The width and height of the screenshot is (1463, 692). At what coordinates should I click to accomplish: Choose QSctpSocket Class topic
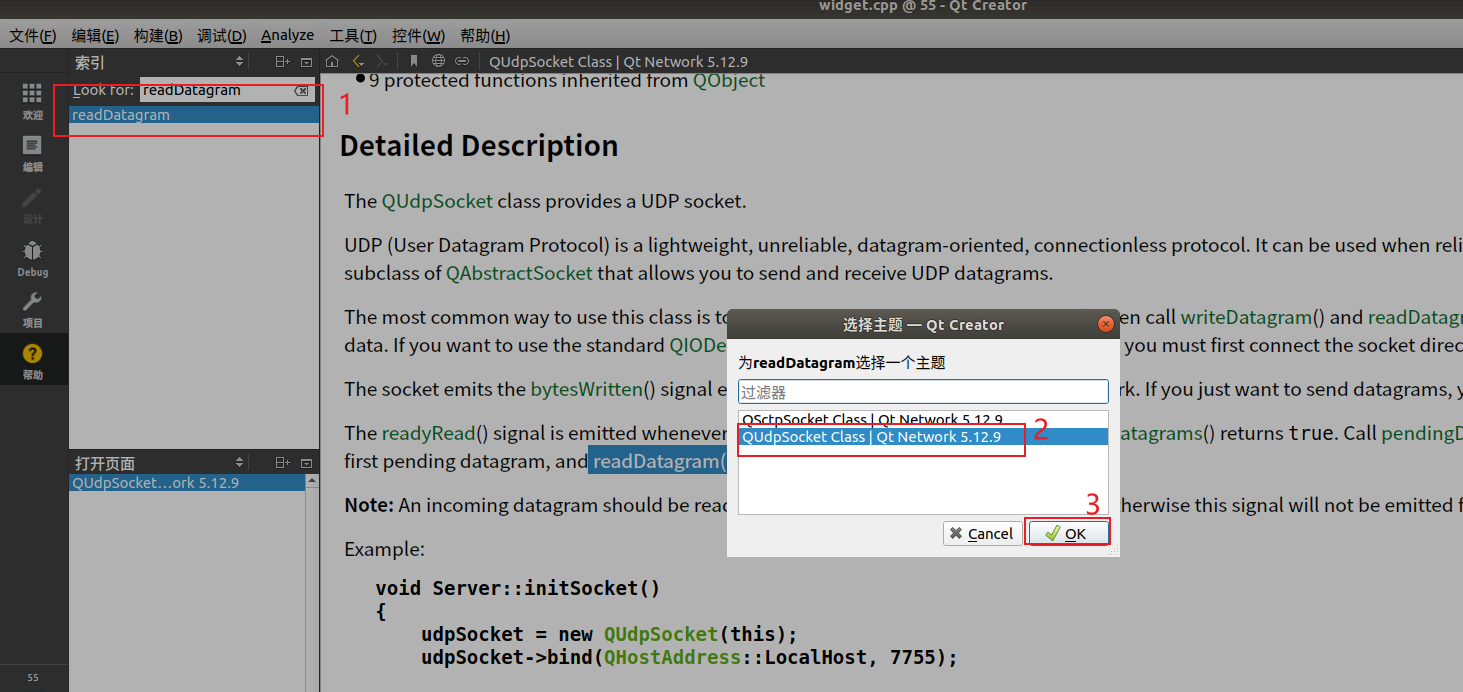923,420
